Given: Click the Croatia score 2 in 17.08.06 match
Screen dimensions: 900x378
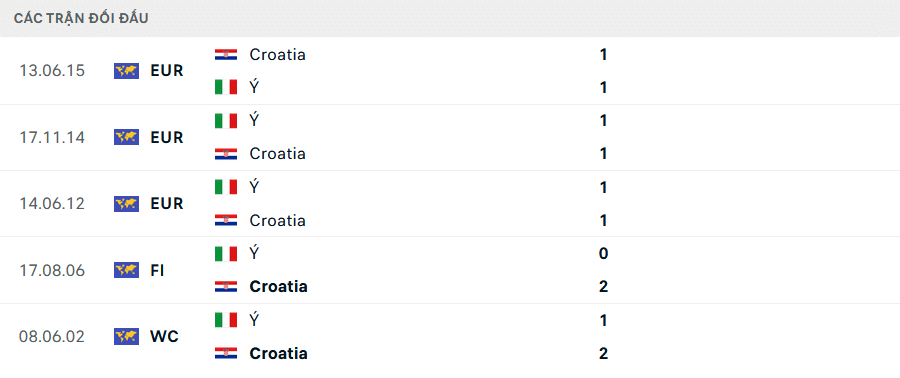Looking at the screenshot, I should point(603,286).
